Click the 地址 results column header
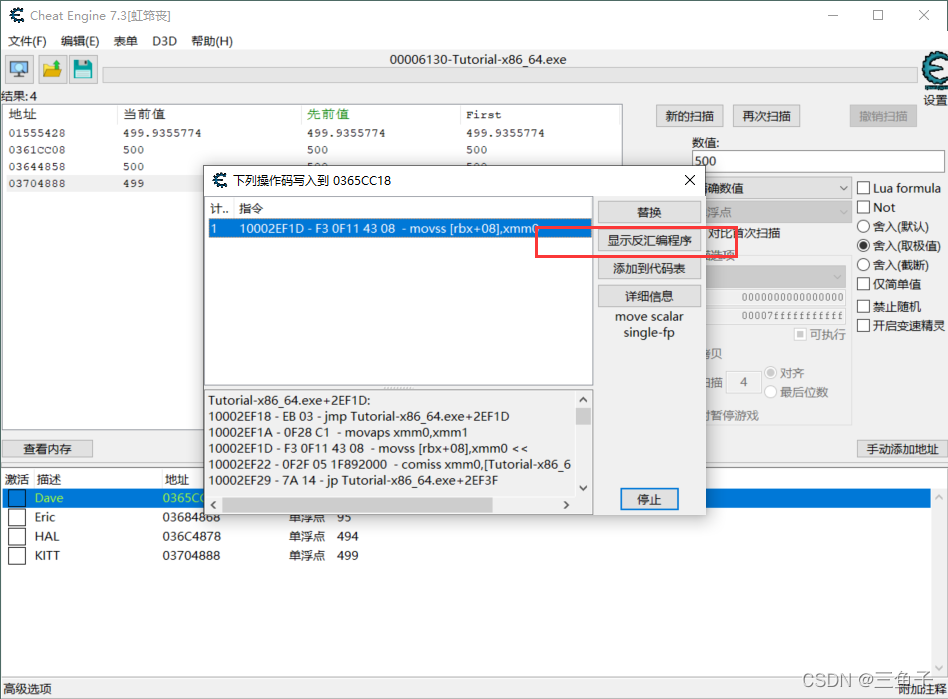Viewport: 948px width, 699px height. click(60, 114)
